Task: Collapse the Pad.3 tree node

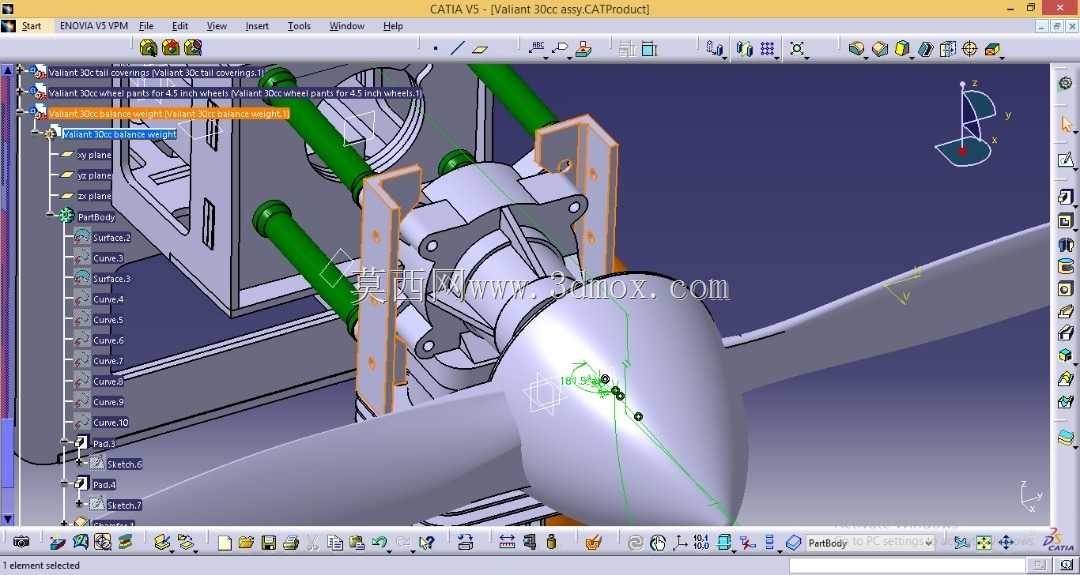Action: 65,442
